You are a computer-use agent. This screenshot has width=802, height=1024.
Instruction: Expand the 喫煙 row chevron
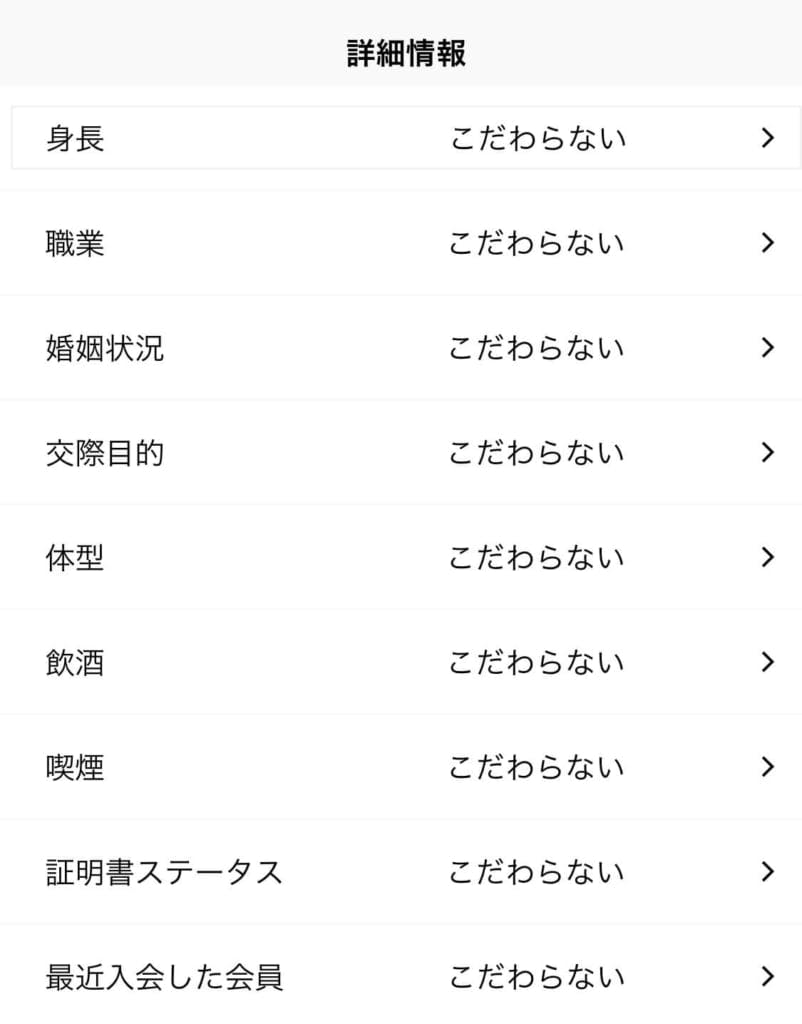[x=768, y=767]
